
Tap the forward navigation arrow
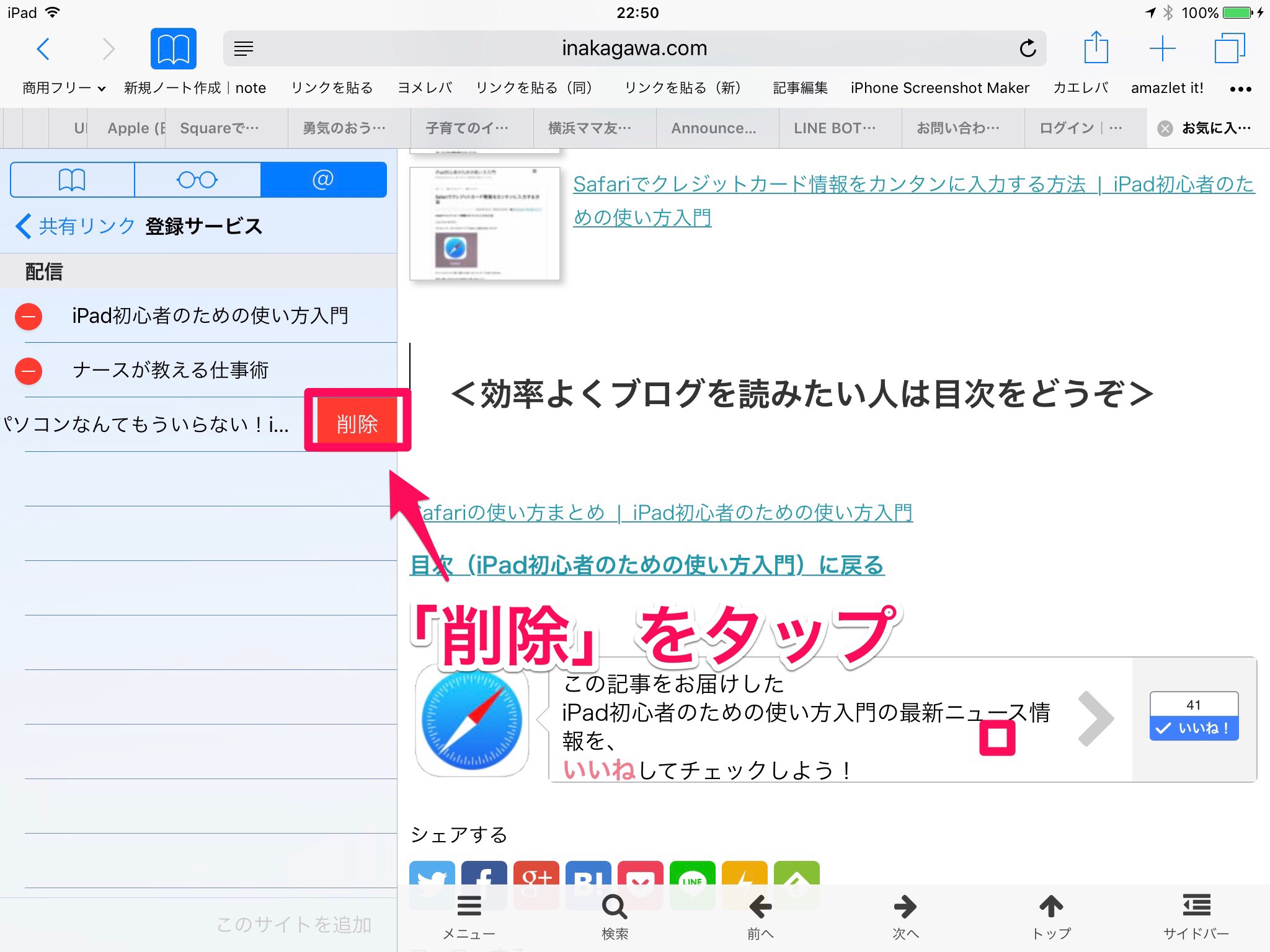click(109, 48)
